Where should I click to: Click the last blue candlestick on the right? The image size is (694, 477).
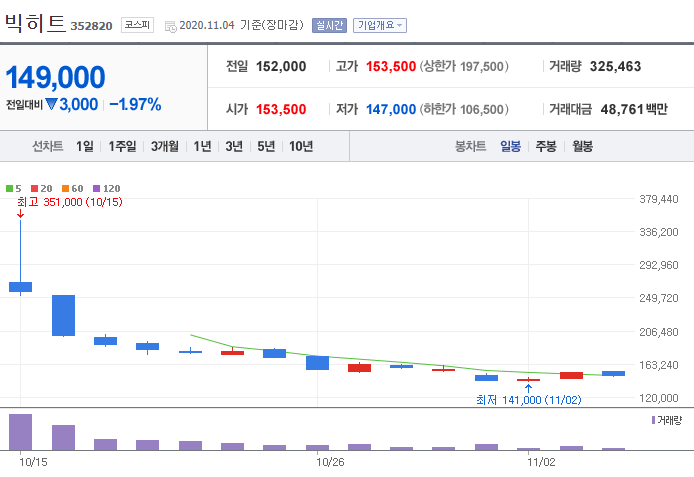point(613,373)
